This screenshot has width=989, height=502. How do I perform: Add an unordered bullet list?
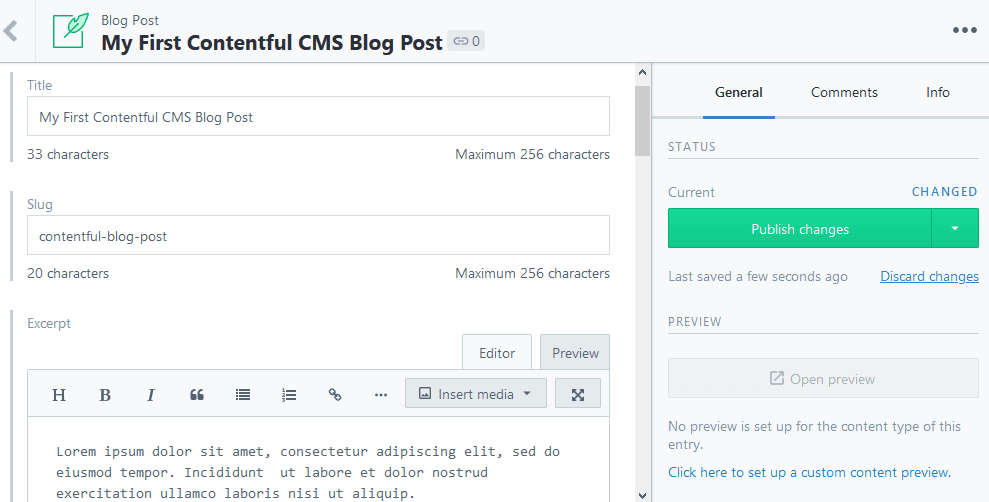[x=243, y=395]
